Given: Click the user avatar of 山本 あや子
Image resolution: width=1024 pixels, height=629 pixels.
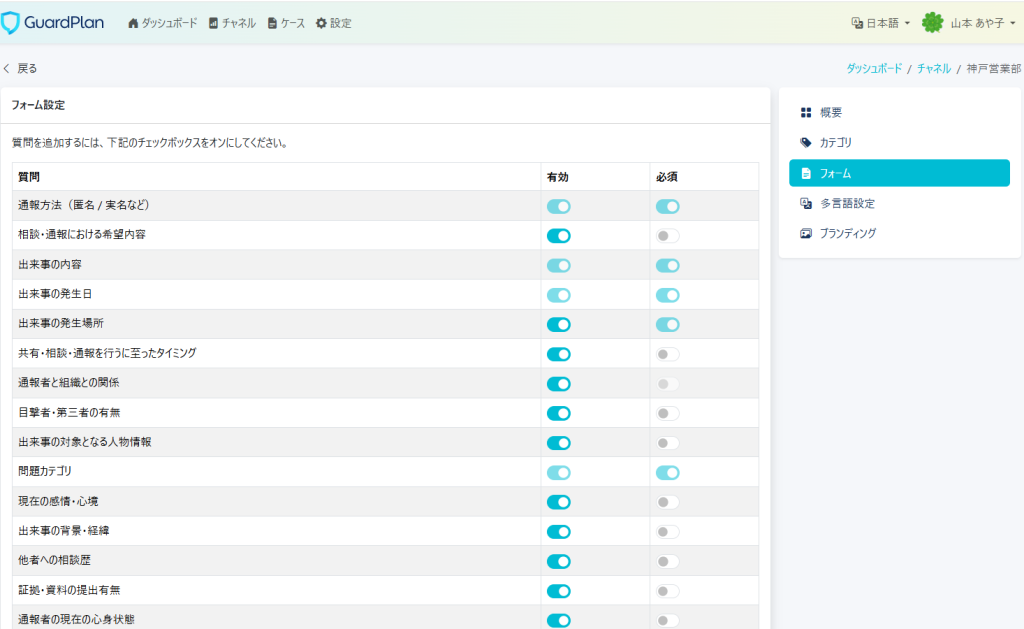Looking at the screenshot, I should pos(932,22).
